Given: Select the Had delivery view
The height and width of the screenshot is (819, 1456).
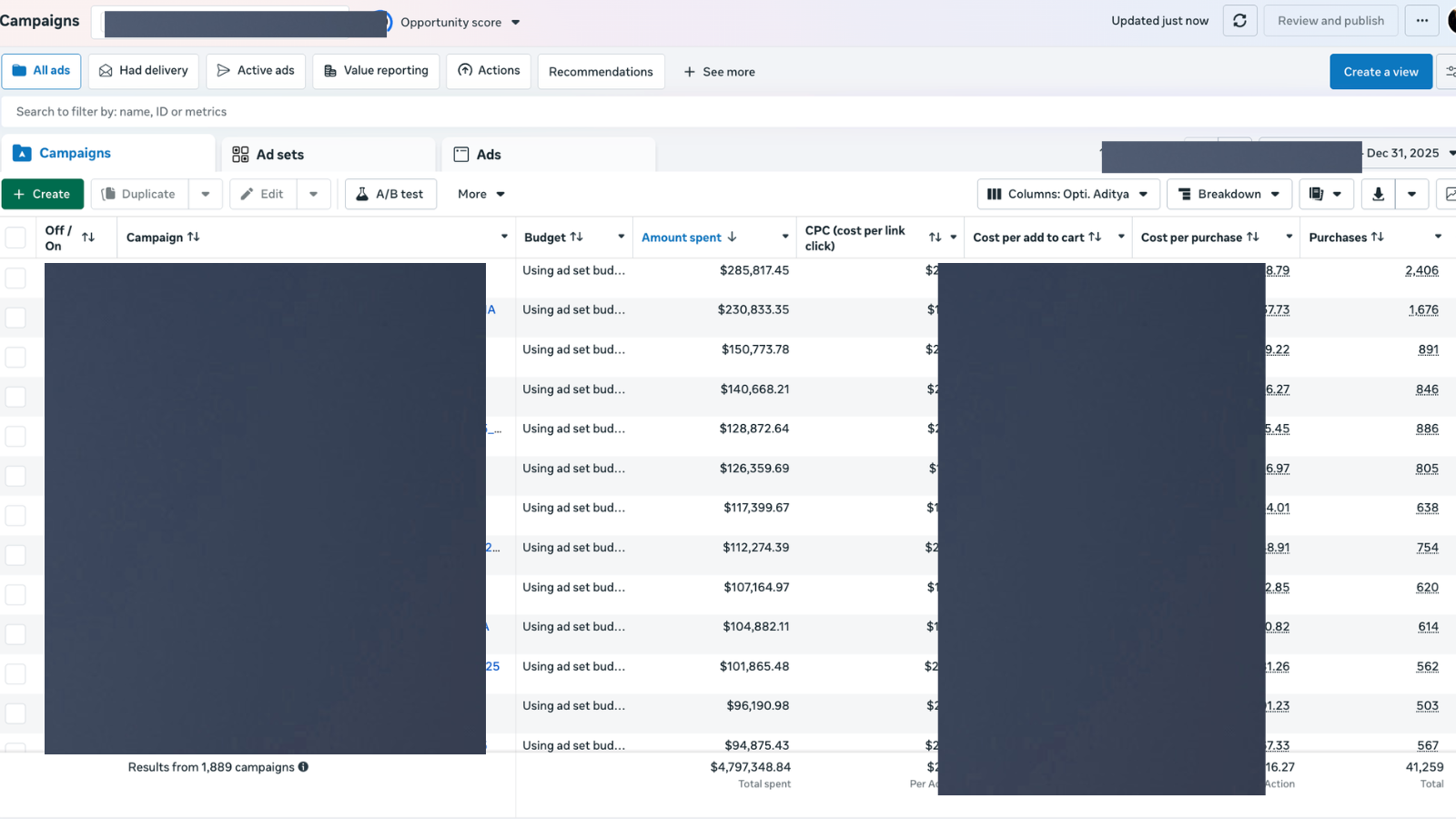Looking at the screenshot, I should point(144,71).
